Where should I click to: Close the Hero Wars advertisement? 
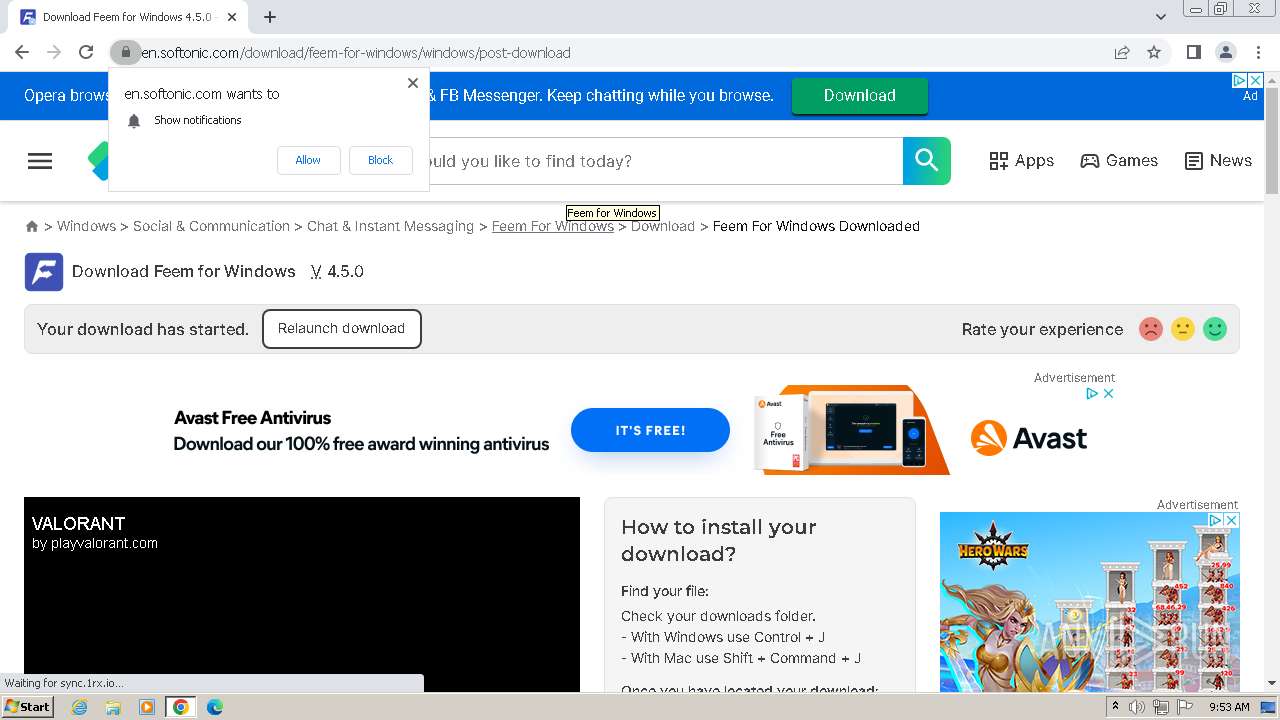1232,520
